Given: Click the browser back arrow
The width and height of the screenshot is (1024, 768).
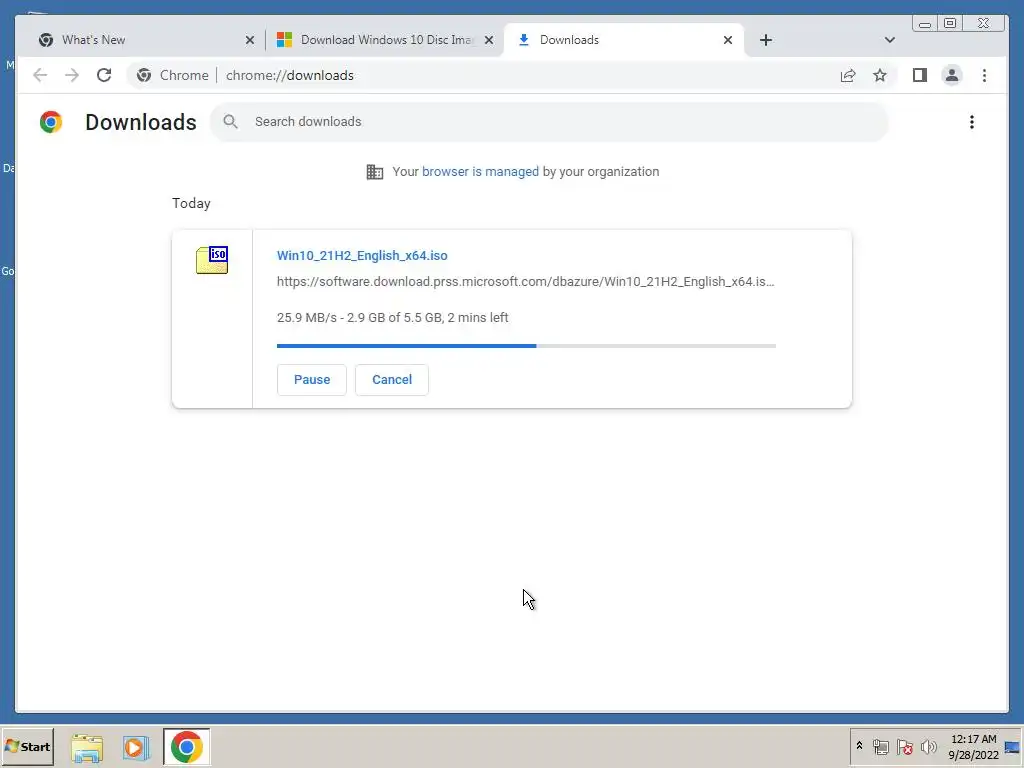Looking at the screenshot, I should 40,75.
